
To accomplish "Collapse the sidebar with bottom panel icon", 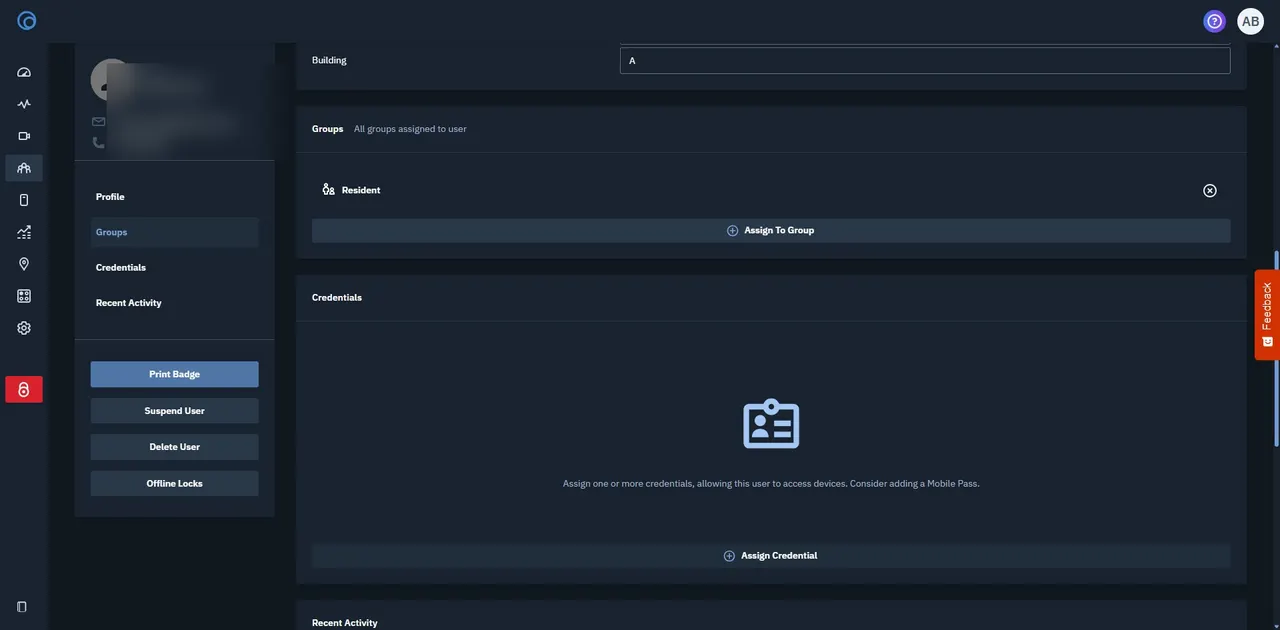I will click(22, 607).
